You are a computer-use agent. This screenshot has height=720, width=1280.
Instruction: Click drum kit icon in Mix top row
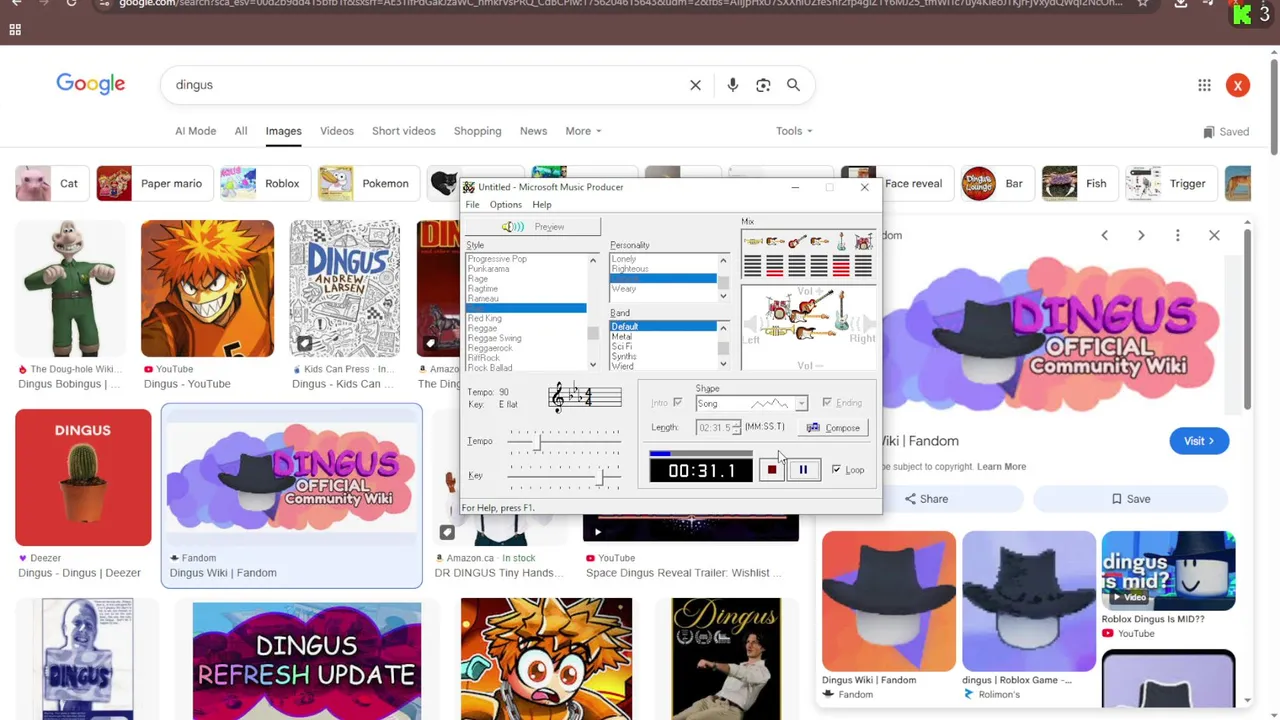click(x=863, y=241)
